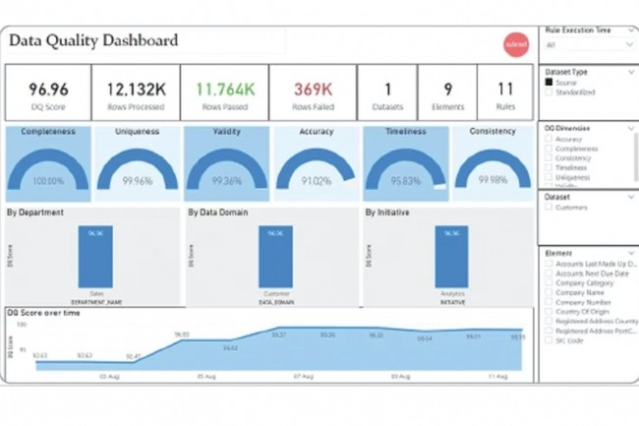Click the DQ Dimension list scrollbar
This screenshot has width=639, height=426.
pyautogui.click(x=636, y=157)
